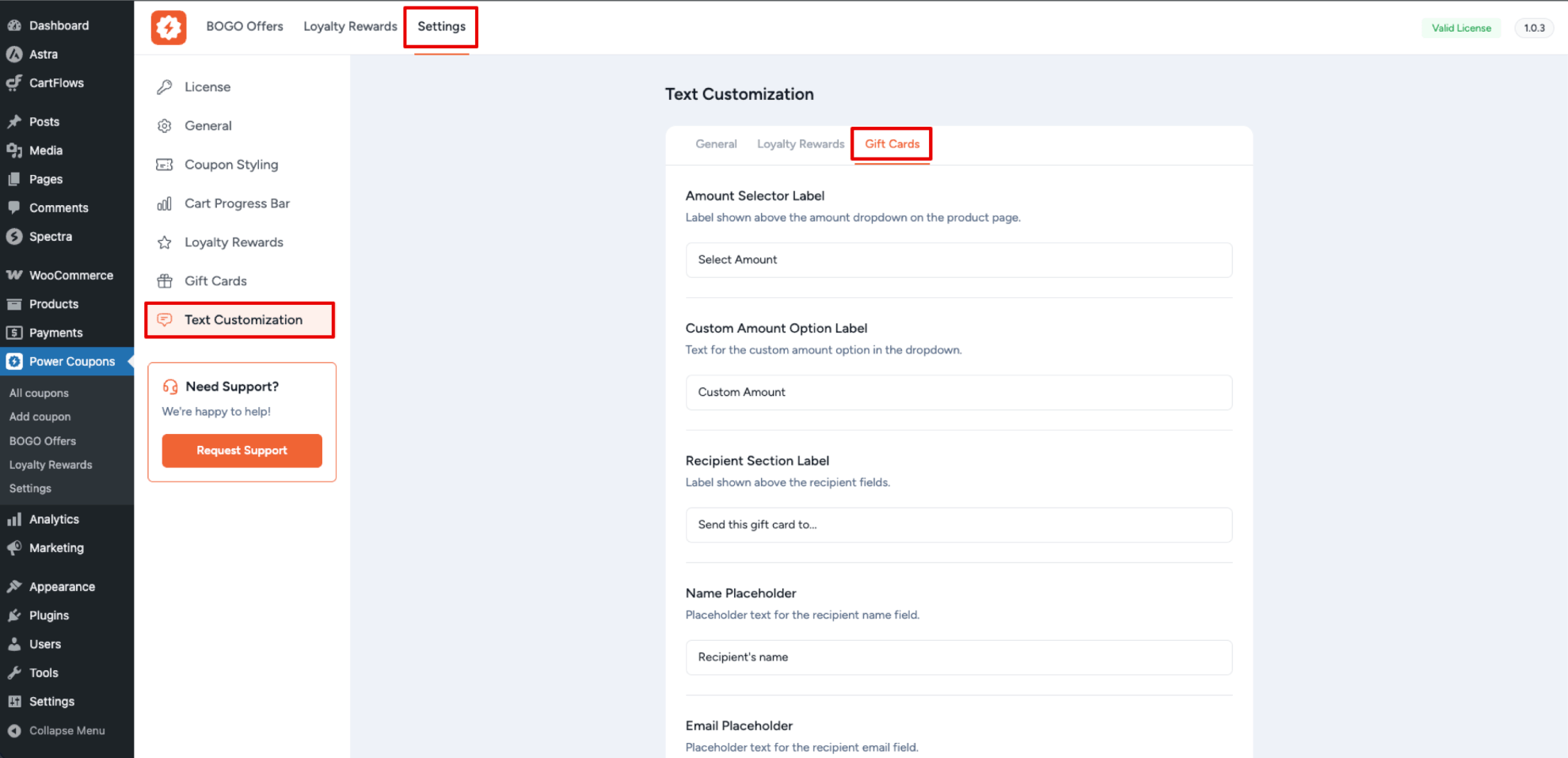Open the General text customization tab

pyautogui.click(x=716, y=144)
